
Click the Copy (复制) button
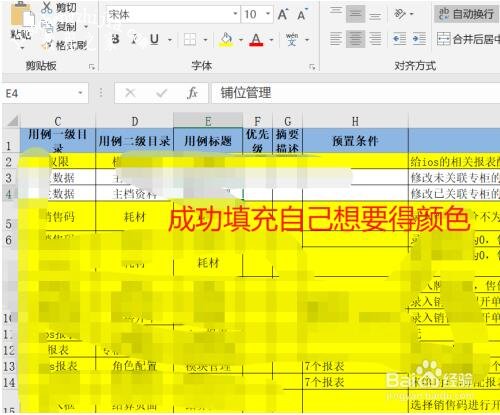[x=59, y=26]
